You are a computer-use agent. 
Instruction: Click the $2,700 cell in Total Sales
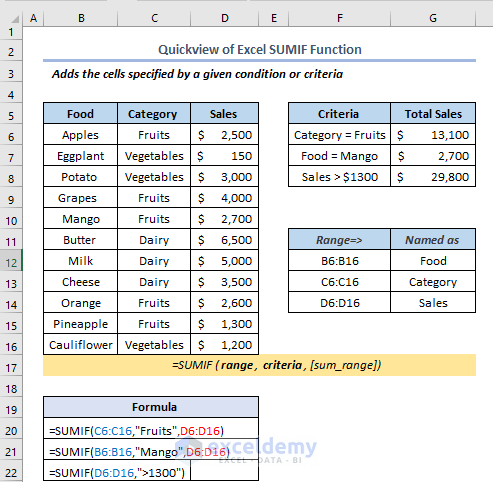[x=433, y=156]
